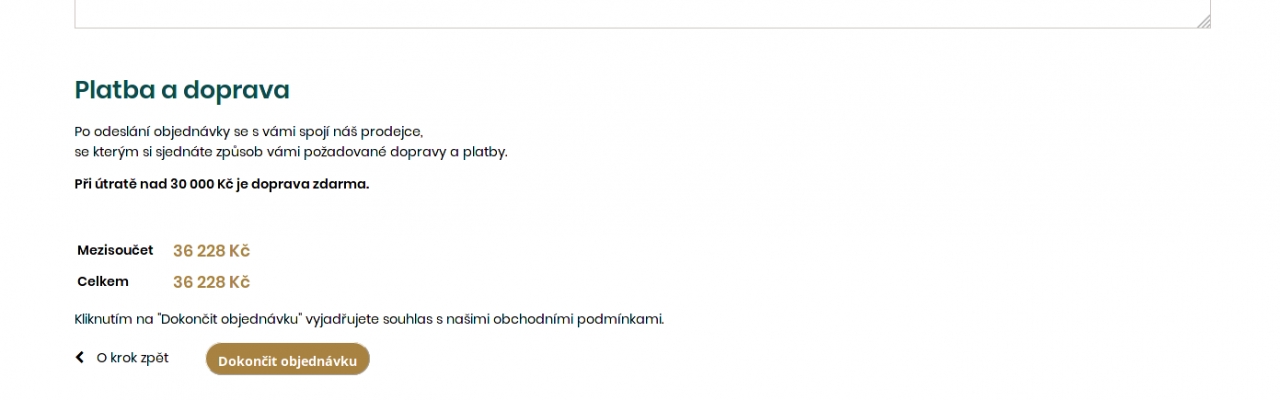
Task: Click the bold free shipping notice
Action: point(222,184)
